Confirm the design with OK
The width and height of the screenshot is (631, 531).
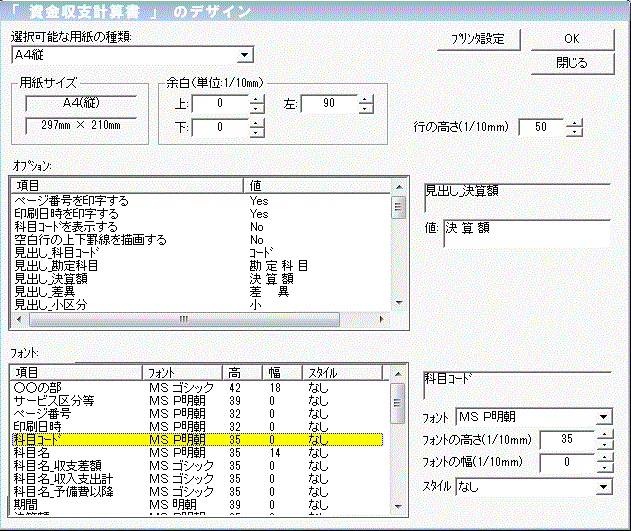tap(572, 39)
